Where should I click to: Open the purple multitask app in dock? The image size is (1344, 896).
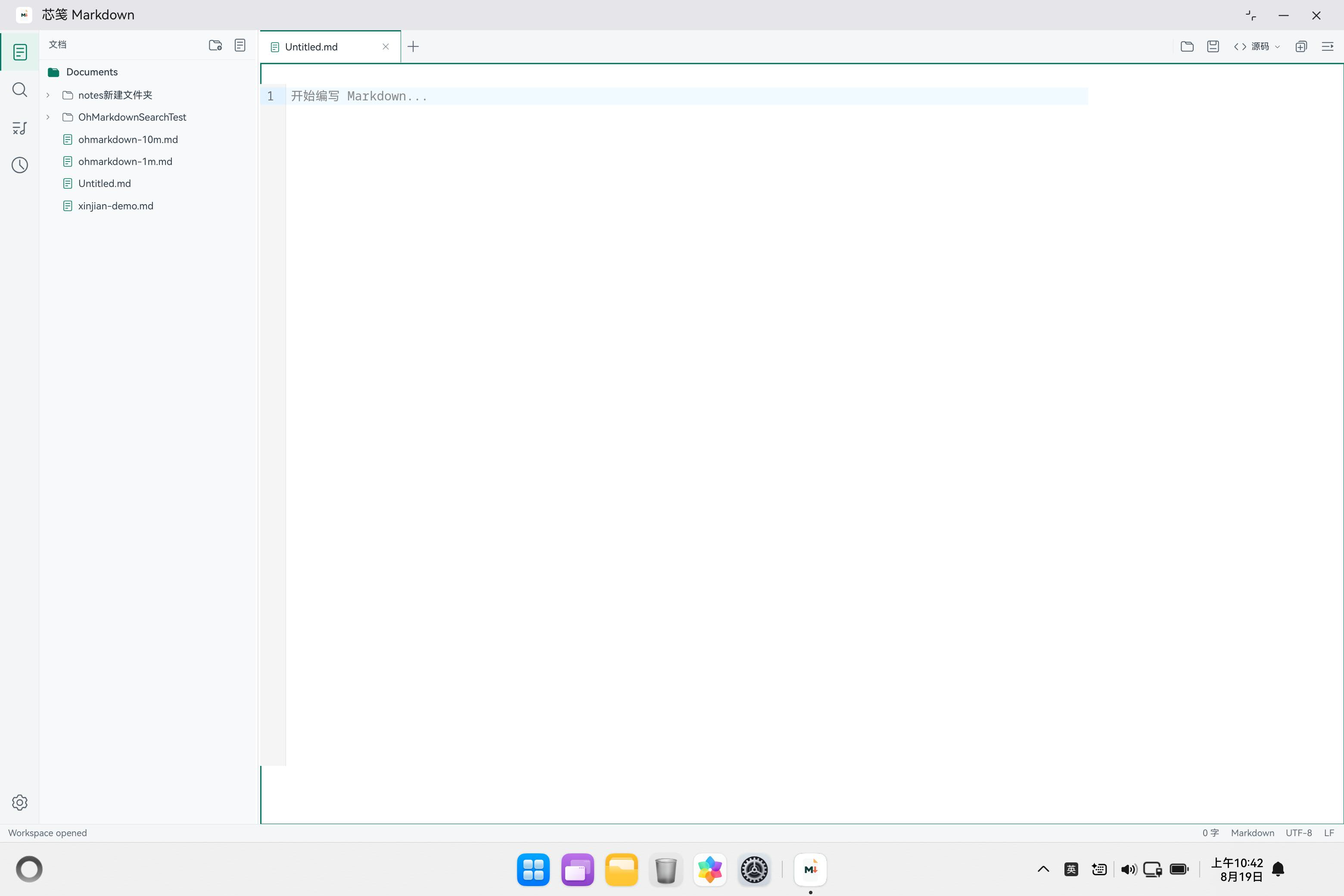(x=578, y=869)
